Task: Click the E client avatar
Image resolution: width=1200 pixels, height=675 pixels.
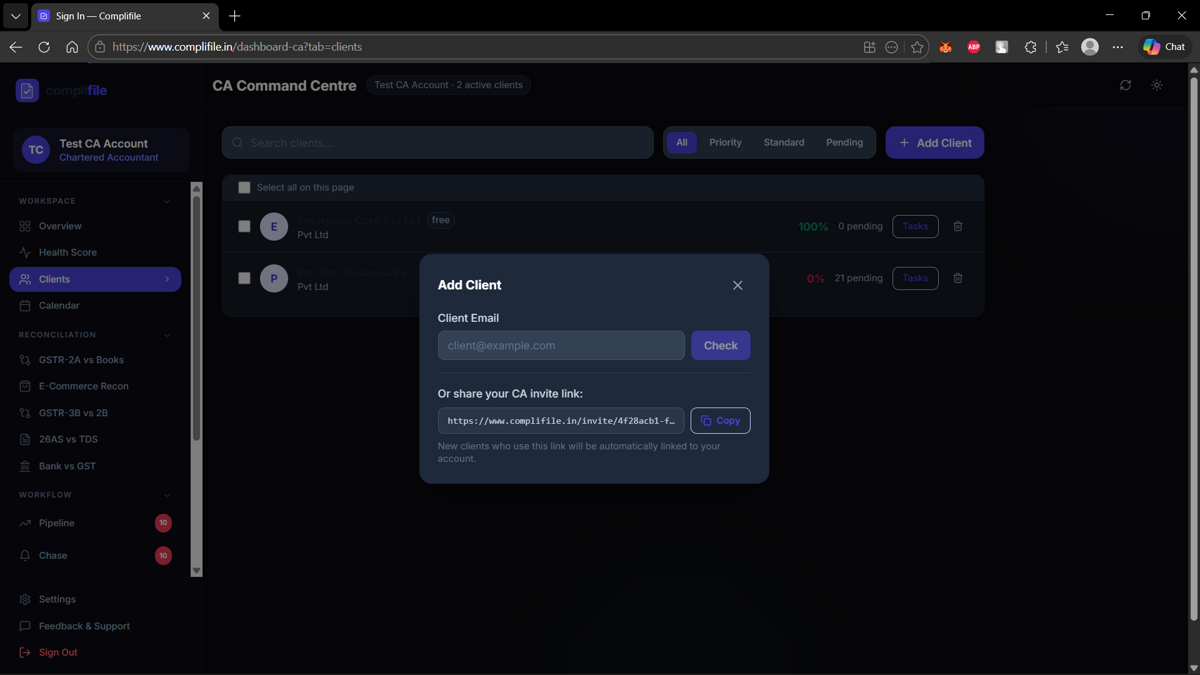Action: coord(274,226)
